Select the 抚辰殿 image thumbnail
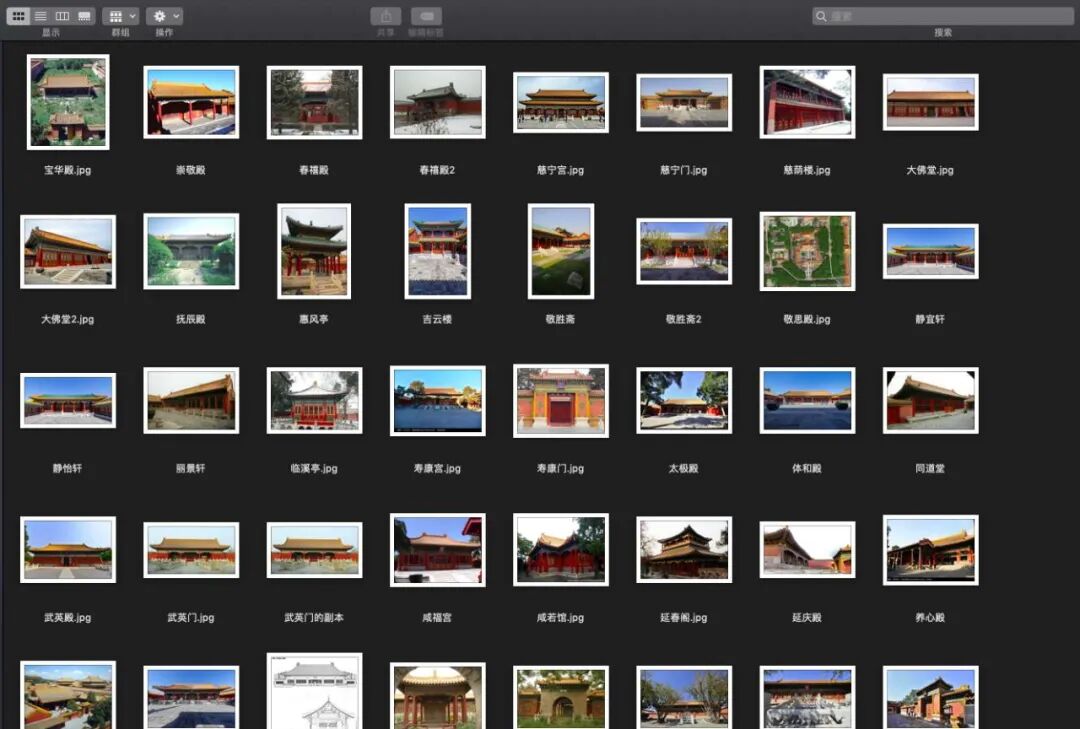The image size is (1080, 729). [x=191, y=251]
